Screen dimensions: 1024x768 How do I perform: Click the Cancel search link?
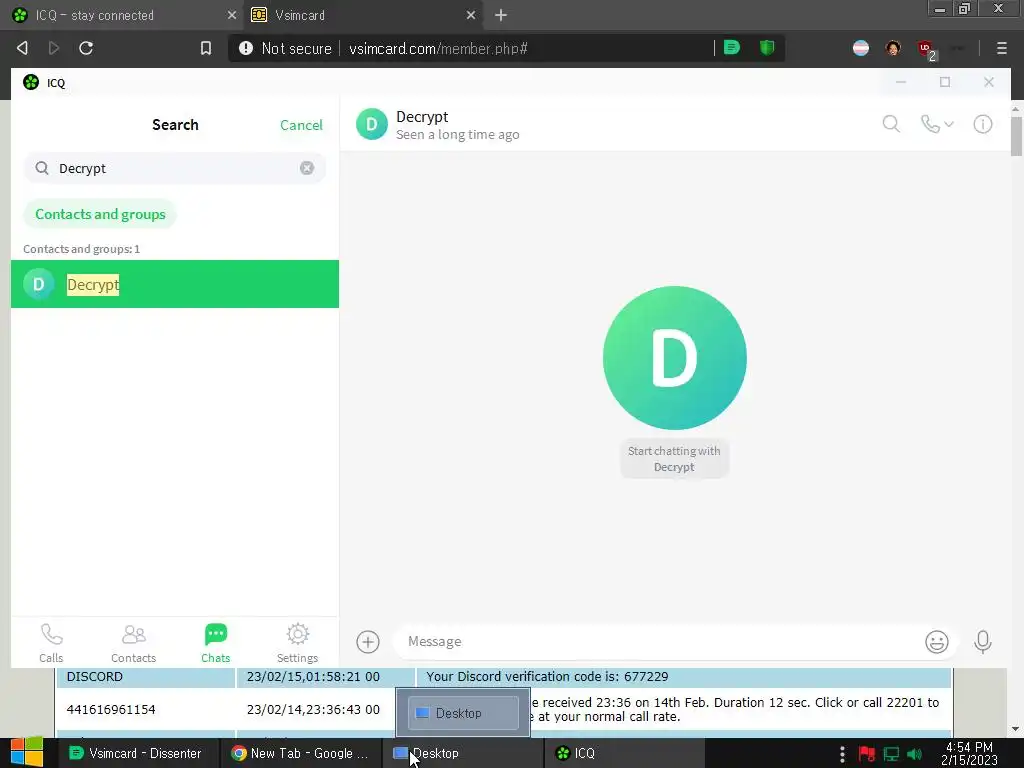click(x=301, y=125)
